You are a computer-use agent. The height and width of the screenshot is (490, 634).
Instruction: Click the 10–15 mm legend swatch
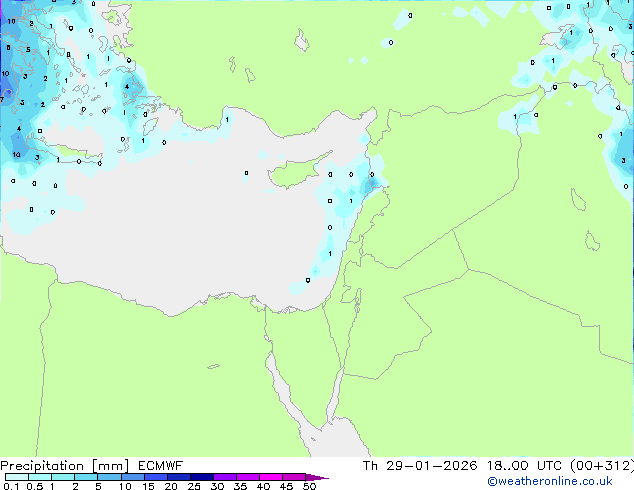(x=133, y=477)
